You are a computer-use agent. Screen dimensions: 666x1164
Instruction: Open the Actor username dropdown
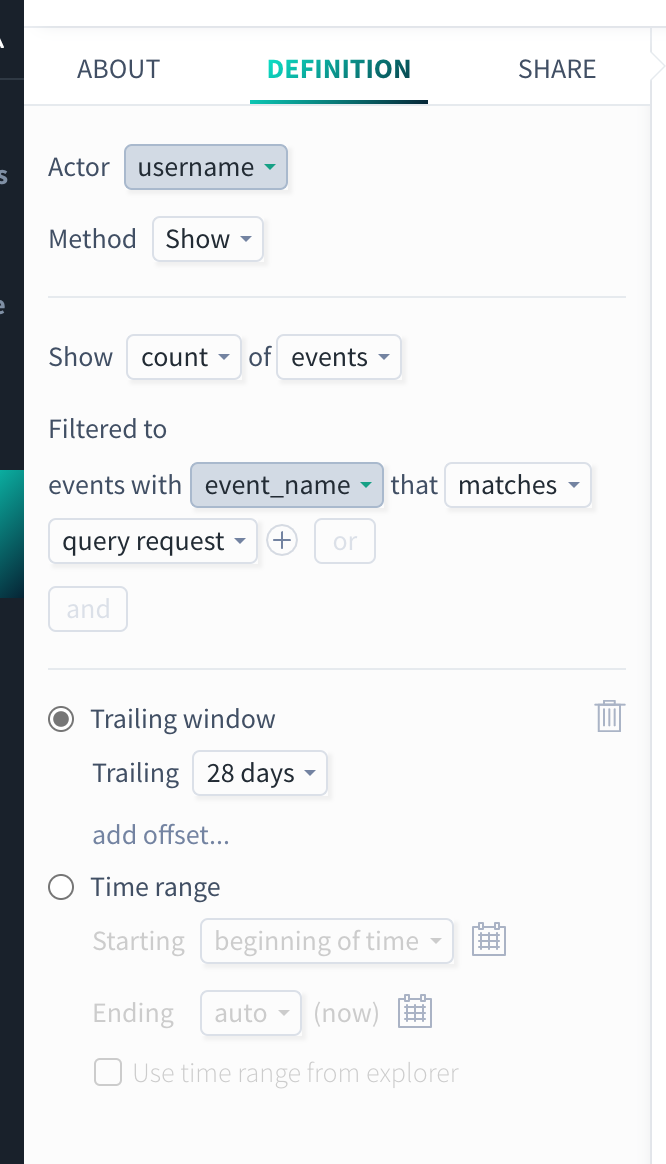click(x=206, y=167)
